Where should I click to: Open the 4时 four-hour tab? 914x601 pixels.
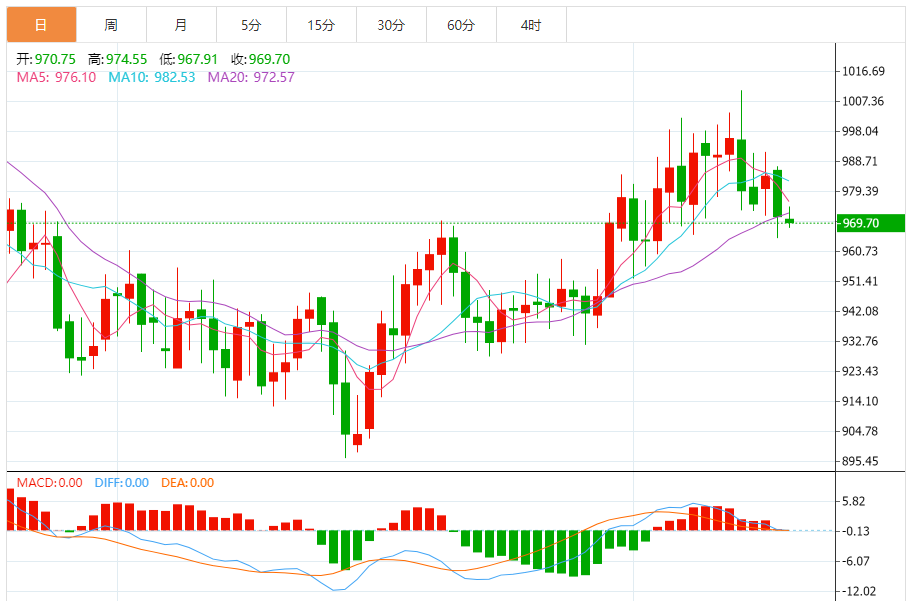coord(531,25)
